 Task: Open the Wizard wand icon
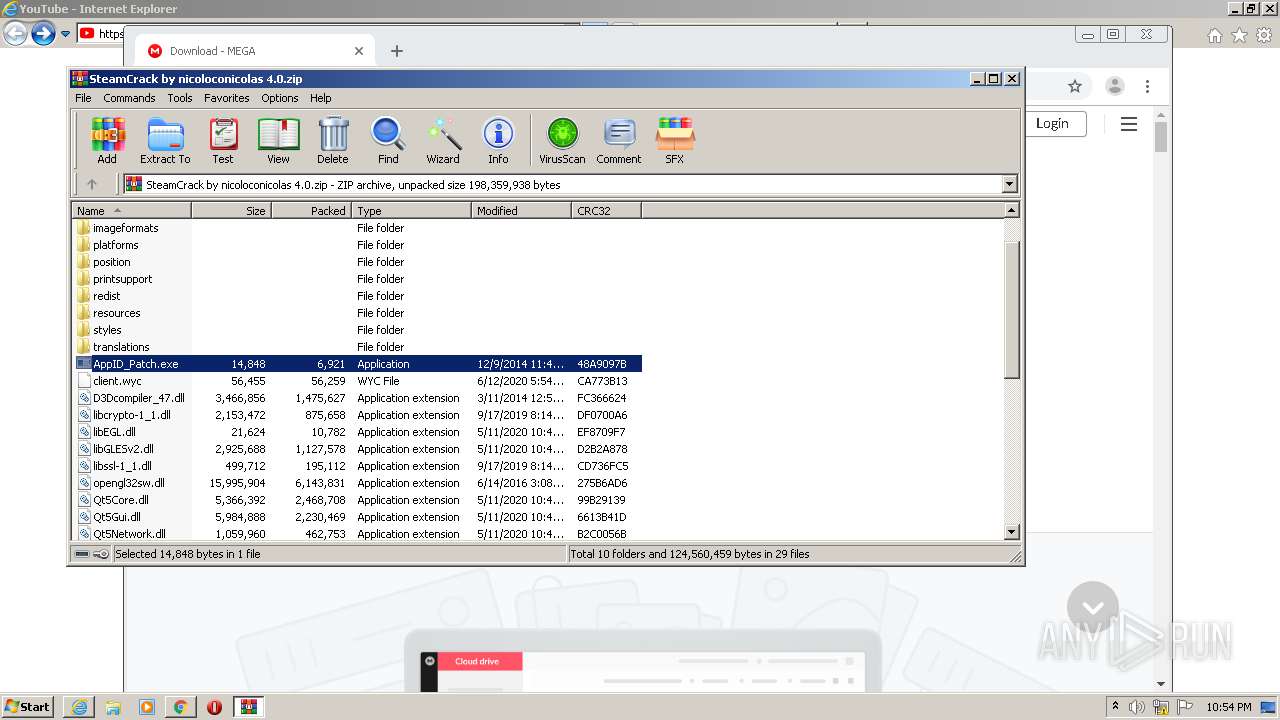pyautogui.click(x=443, y=140)
